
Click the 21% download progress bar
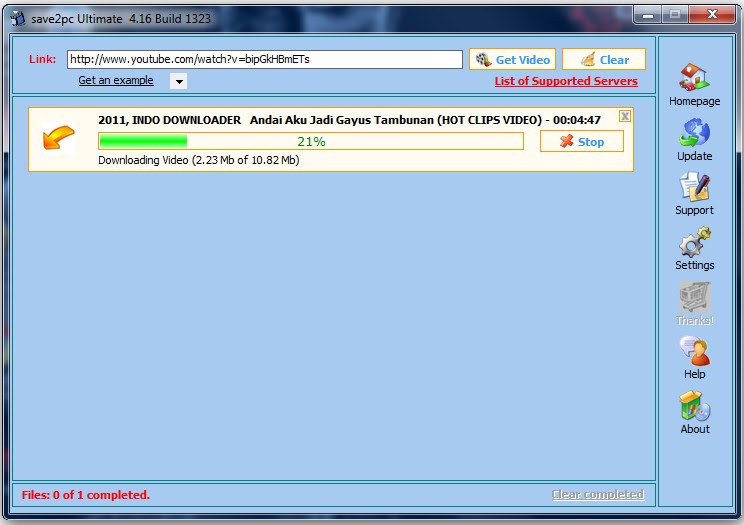(x=311, y=141)
